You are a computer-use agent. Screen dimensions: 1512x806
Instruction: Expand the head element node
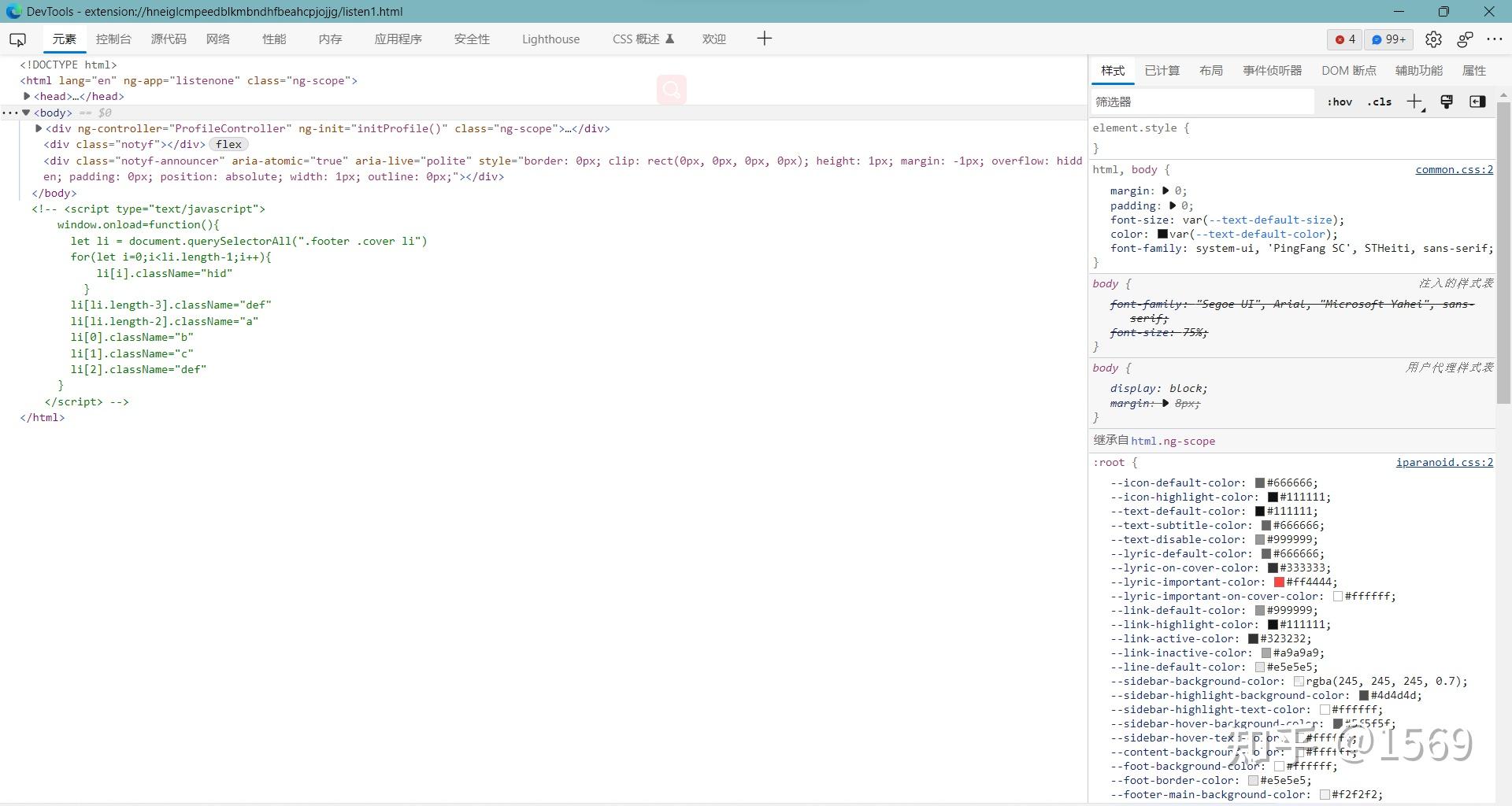click(27, 96)
